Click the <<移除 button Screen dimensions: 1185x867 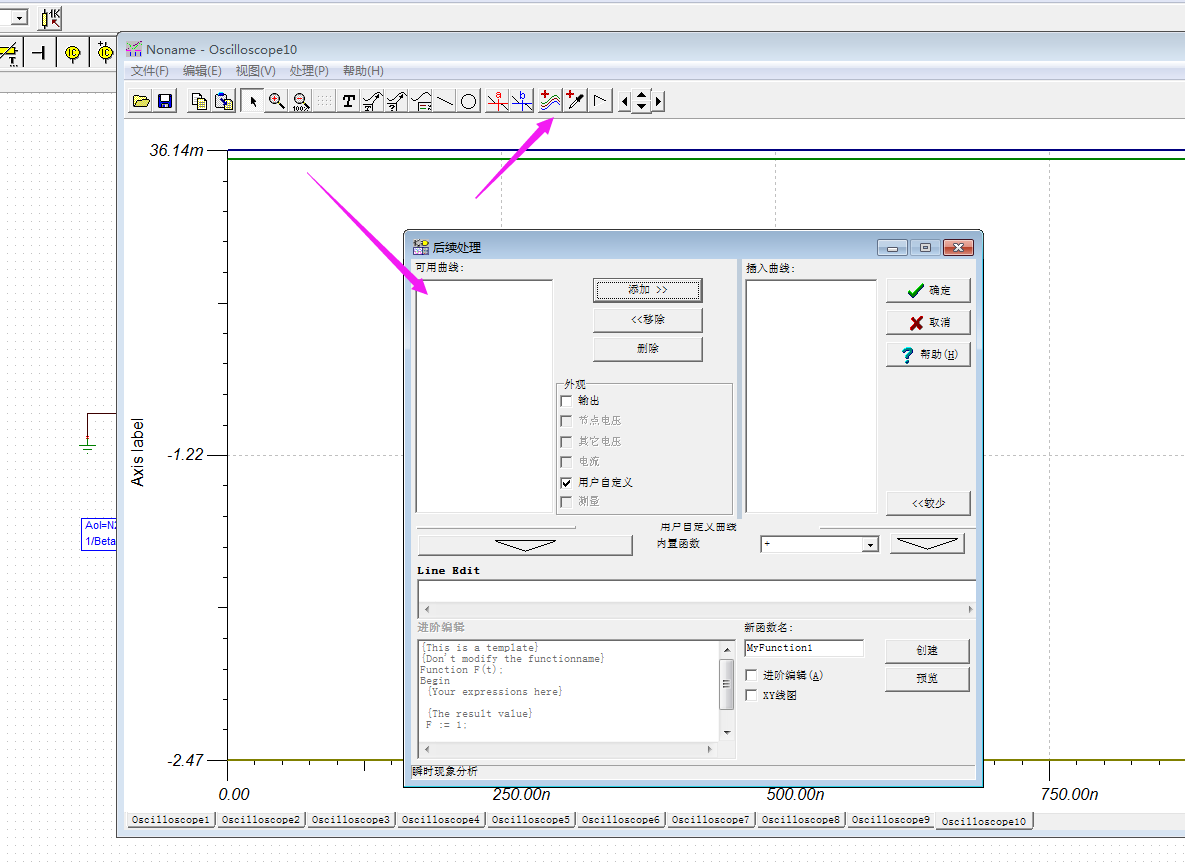(x=648, y=320)
